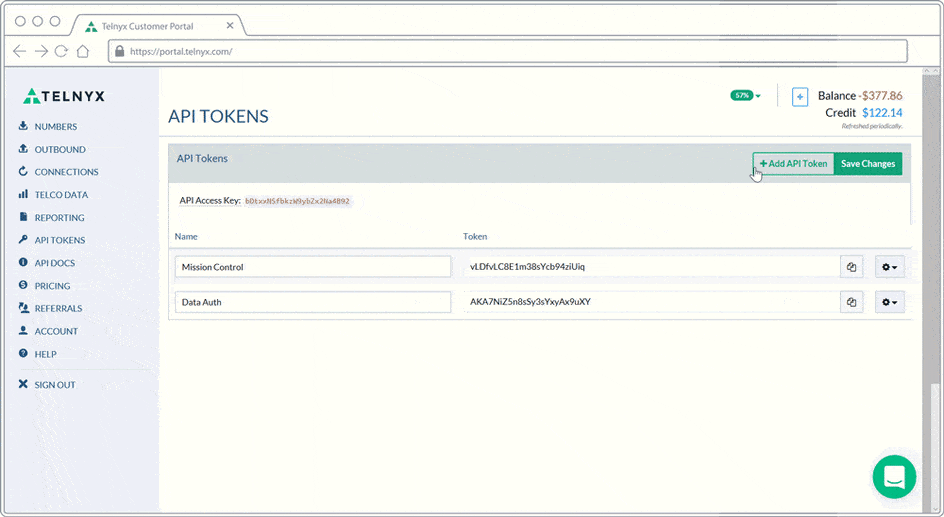This screenshot has width=944, height=517.
Task: Open API Docs page
Action: (55, 263)
